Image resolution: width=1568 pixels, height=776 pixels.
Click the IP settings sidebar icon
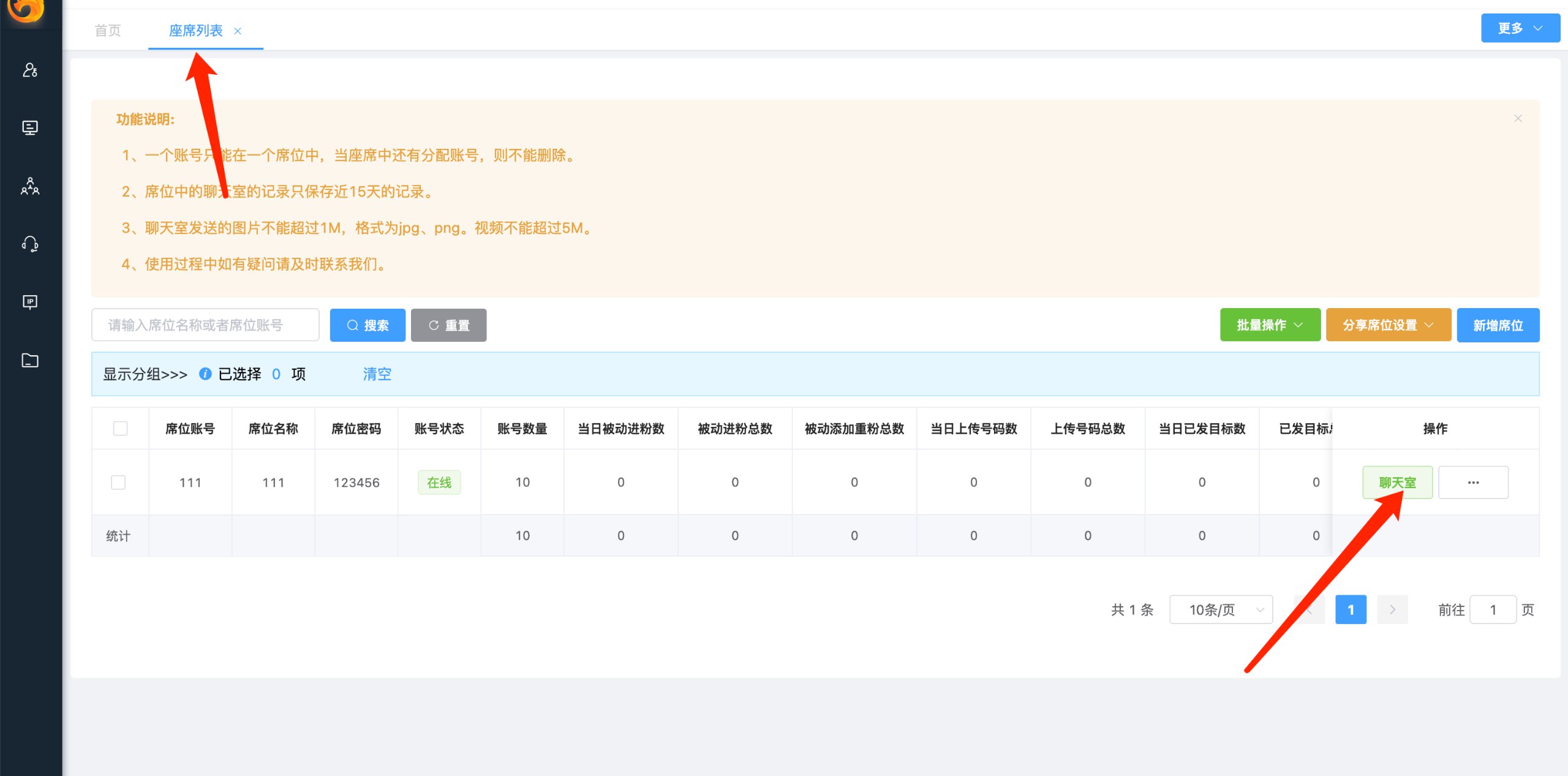30,302
